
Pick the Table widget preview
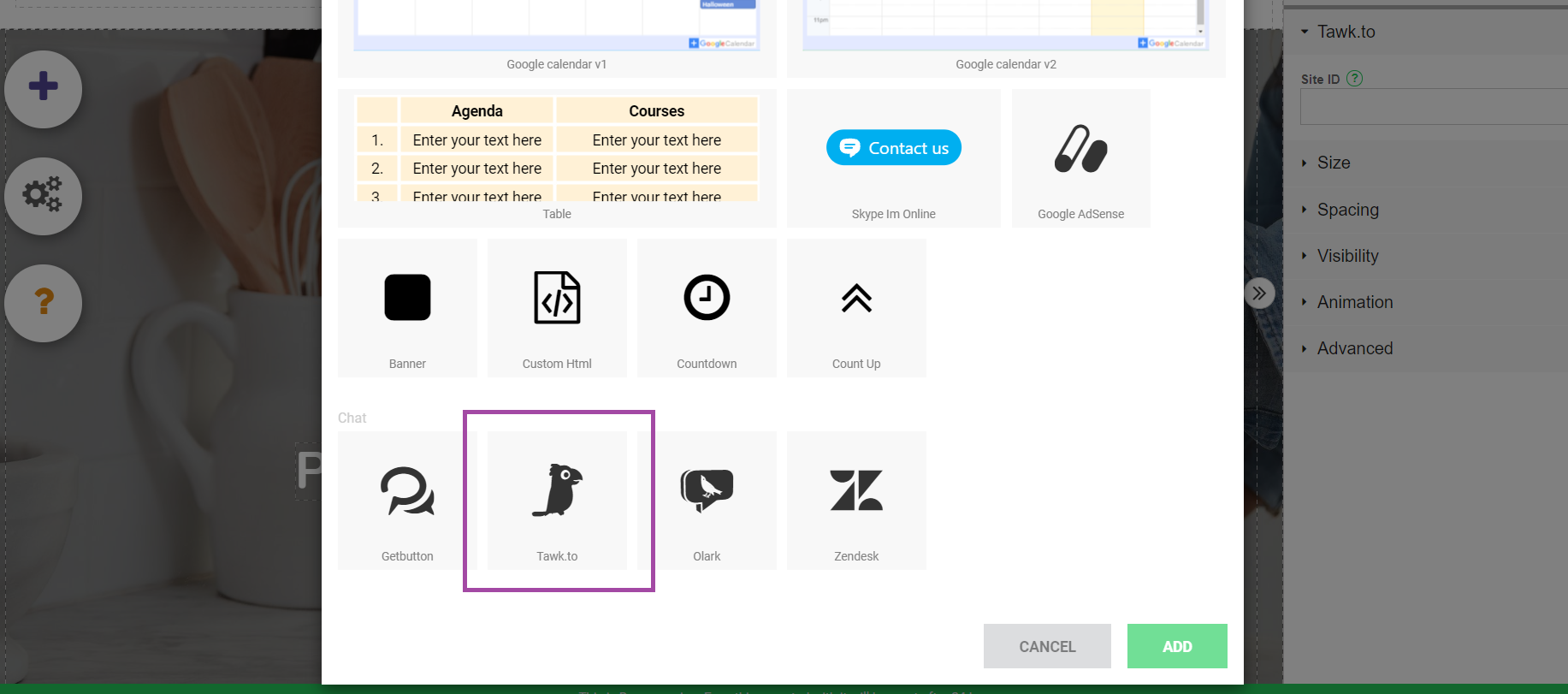coord(557,158)
